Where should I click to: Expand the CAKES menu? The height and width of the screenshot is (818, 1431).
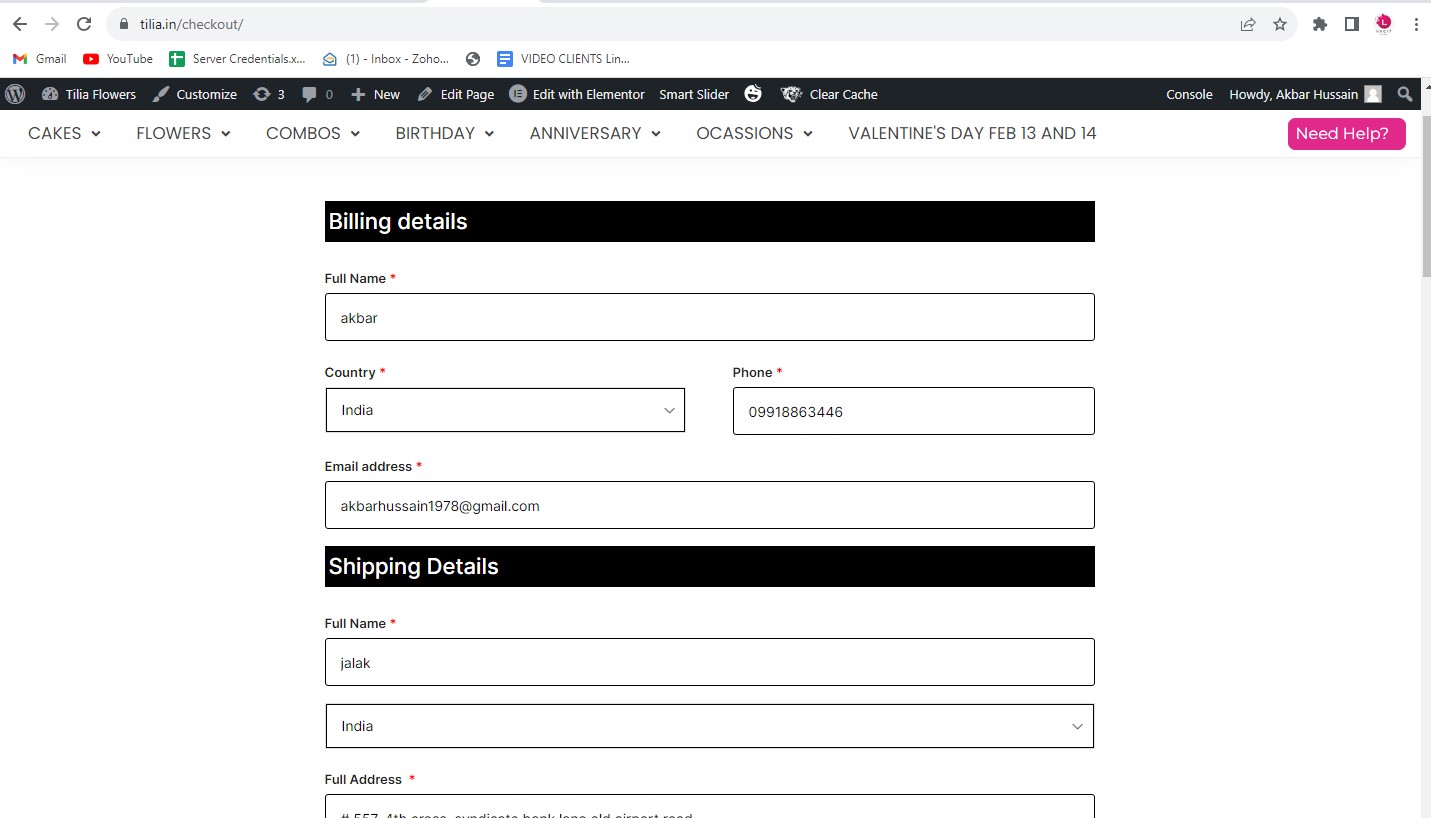click(x=64, y=133)
